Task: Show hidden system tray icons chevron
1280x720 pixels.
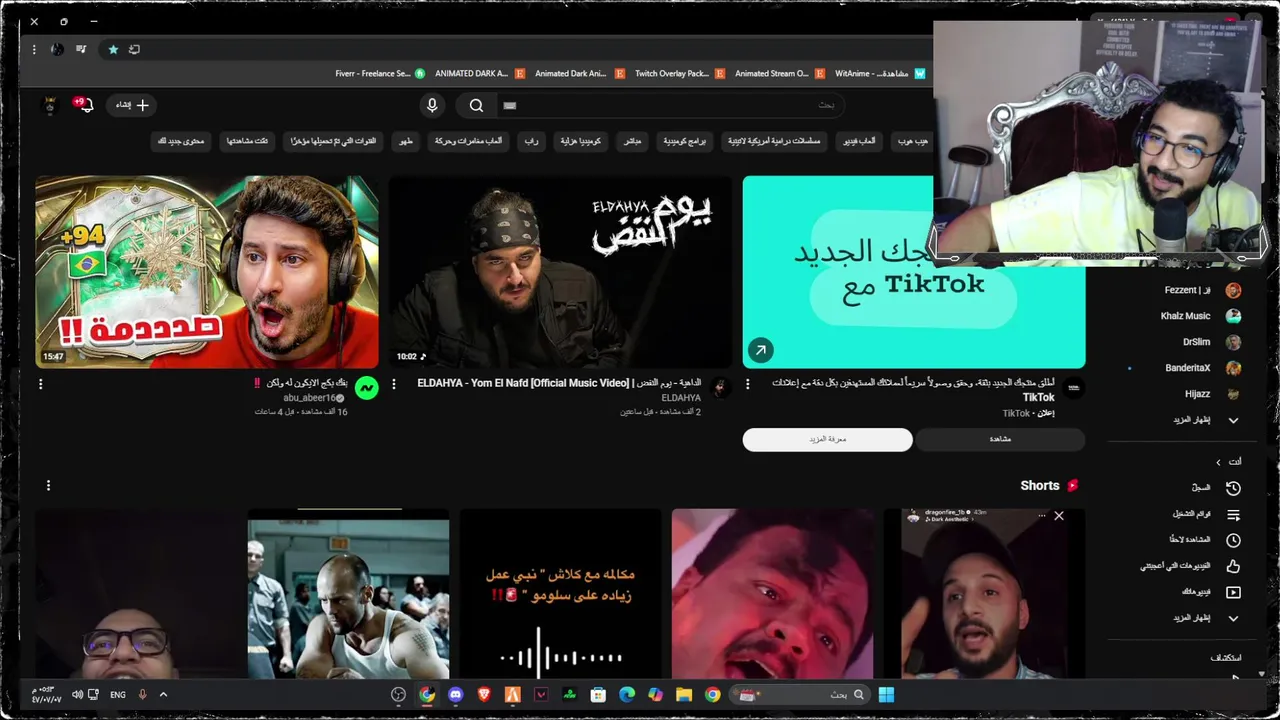Action: 163,695
